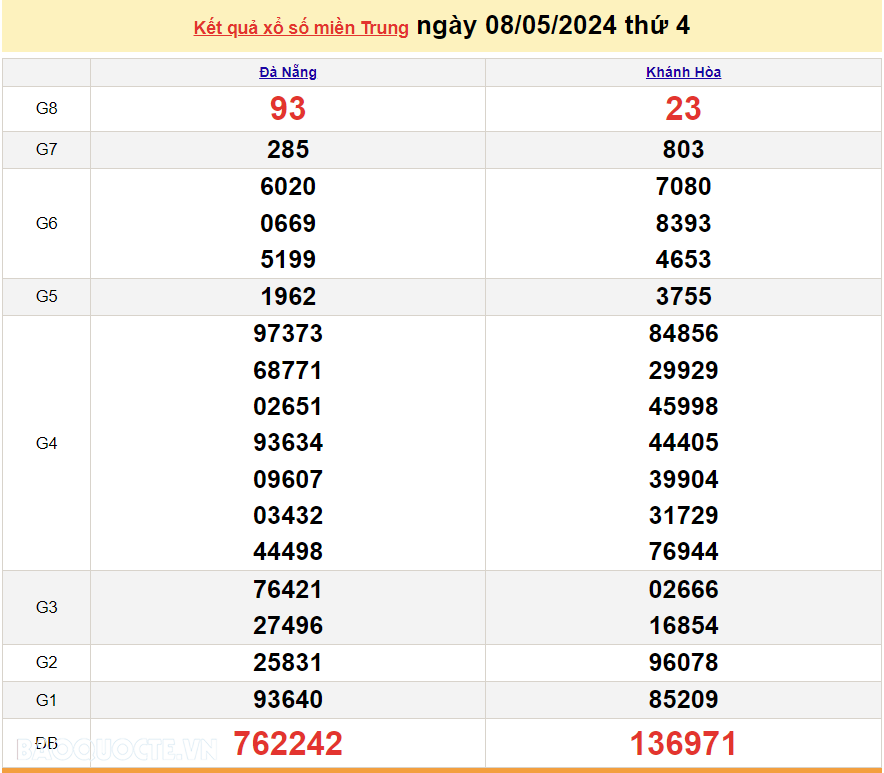Click Khánh Hòa G4 number 44405
This screenshot has height=773, width=884.
(x=683, y=443)
